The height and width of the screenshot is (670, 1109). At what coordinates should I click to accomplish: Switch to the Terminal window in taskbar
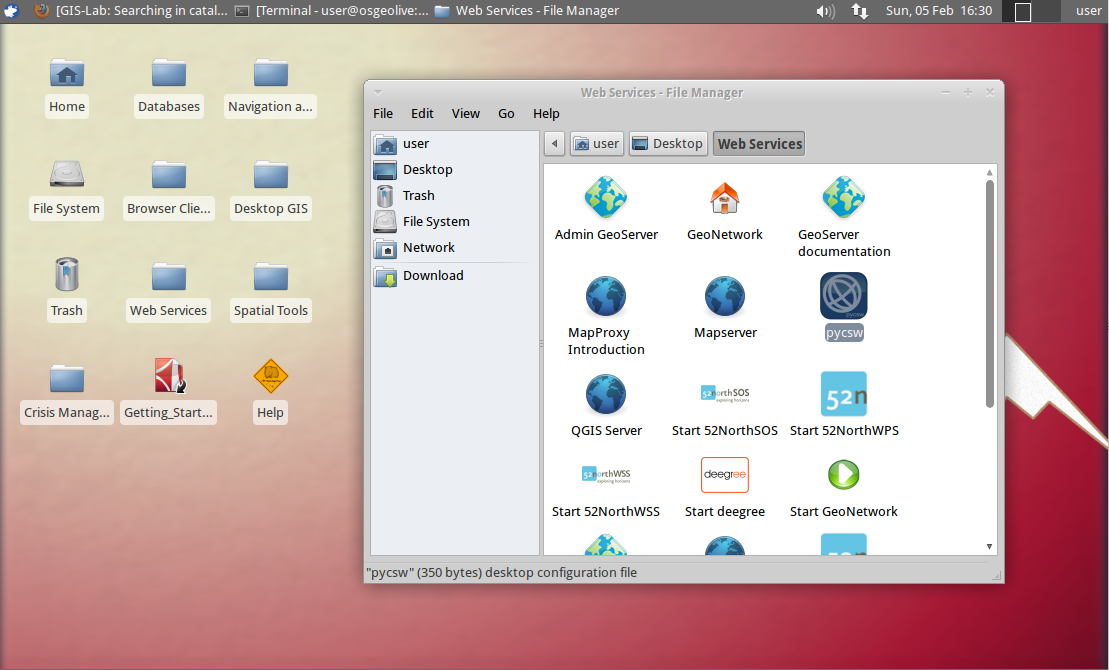[332, 11]
